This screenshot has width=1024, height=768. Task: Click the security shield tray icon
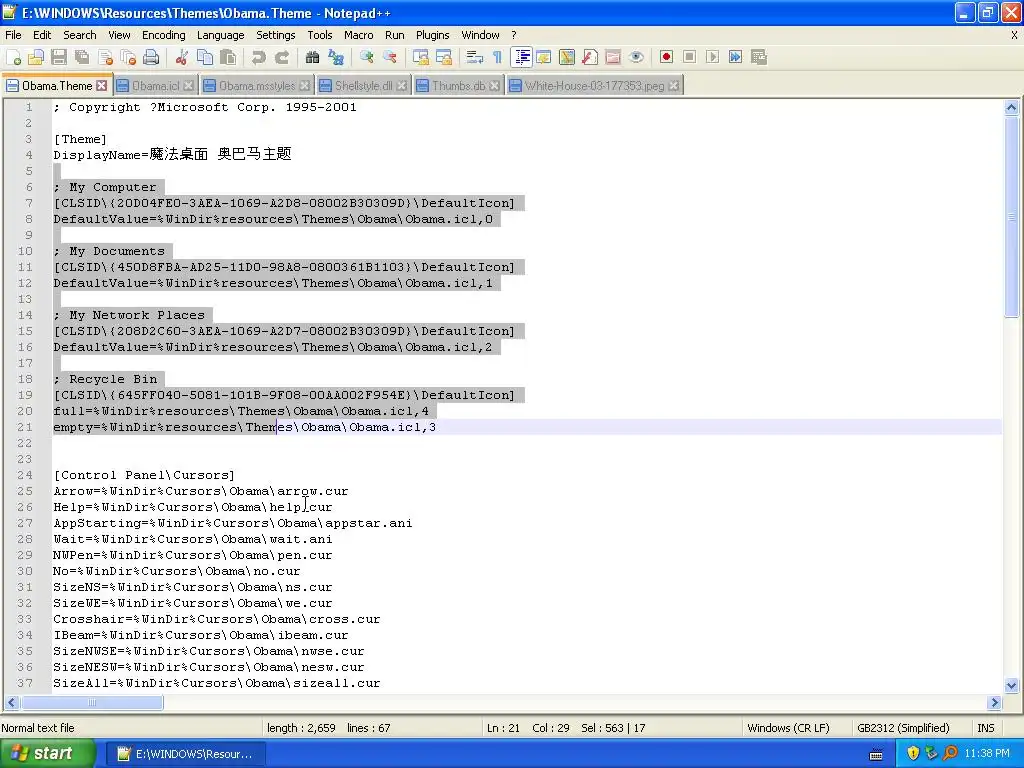coord(913,753)
